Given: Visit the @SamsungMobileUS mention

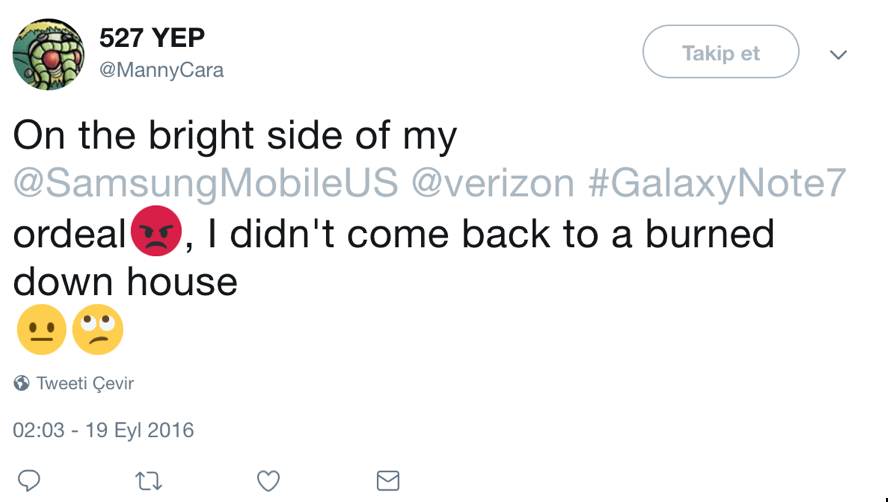Looking at the screenshot, I should (x=205, y=183).
